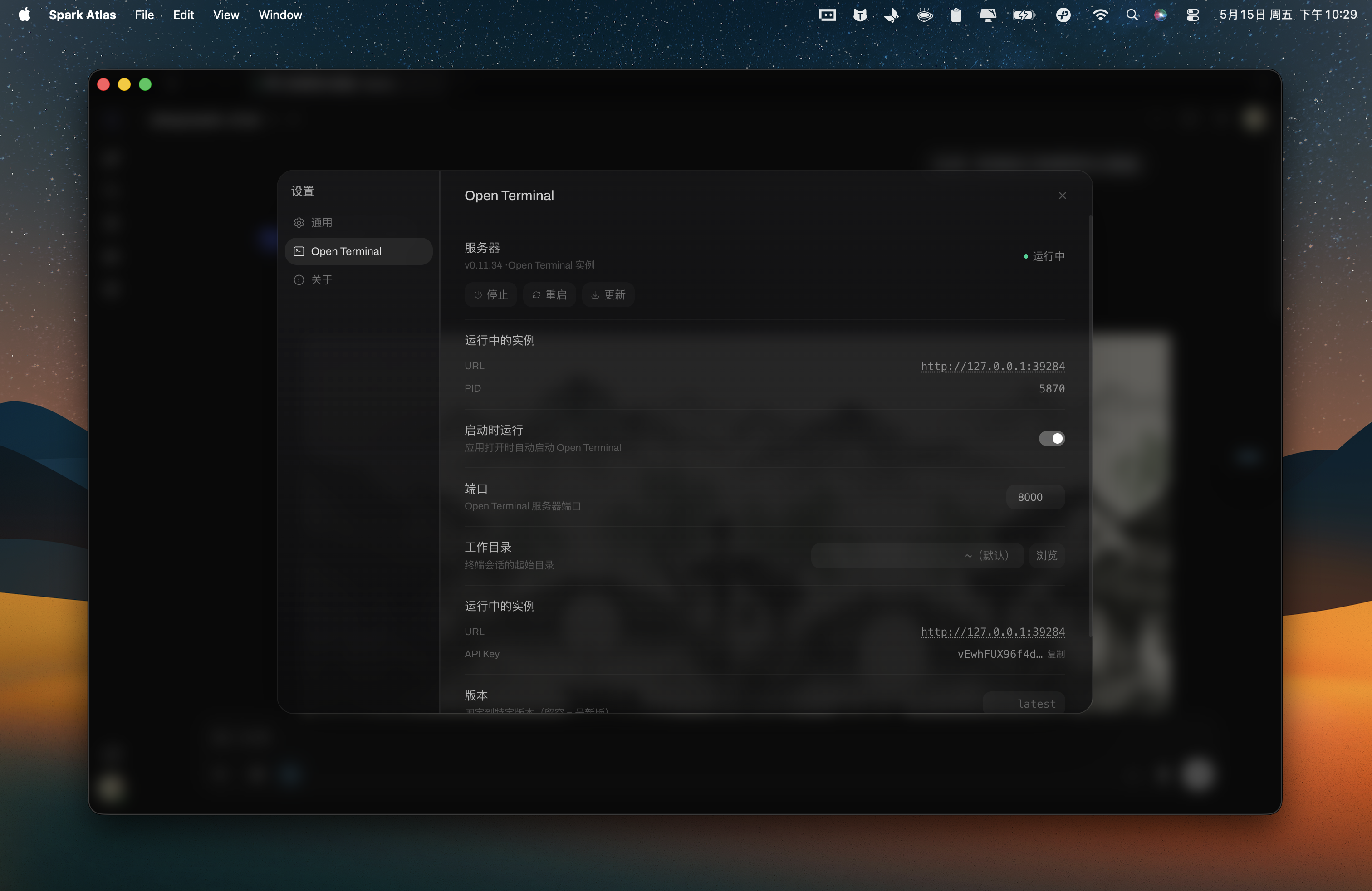
Task: Open the File menu
Action: pos(144,15)
